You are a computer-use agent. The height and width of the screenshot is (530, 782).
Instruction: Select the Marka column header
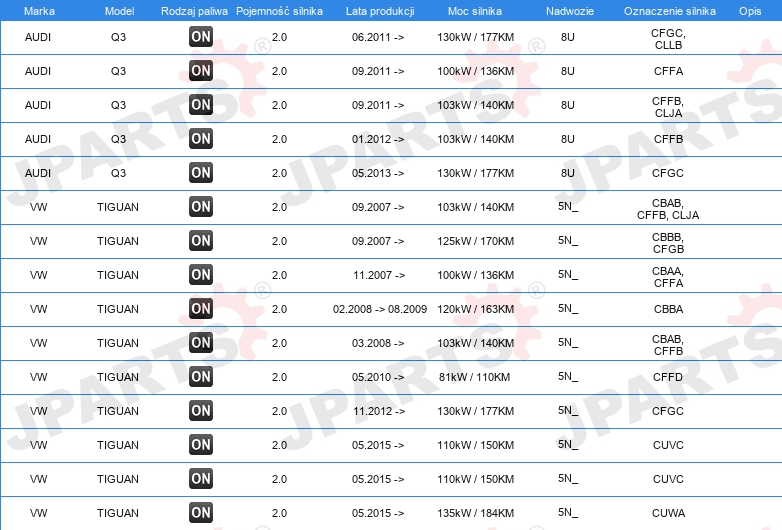pos(39,11)
